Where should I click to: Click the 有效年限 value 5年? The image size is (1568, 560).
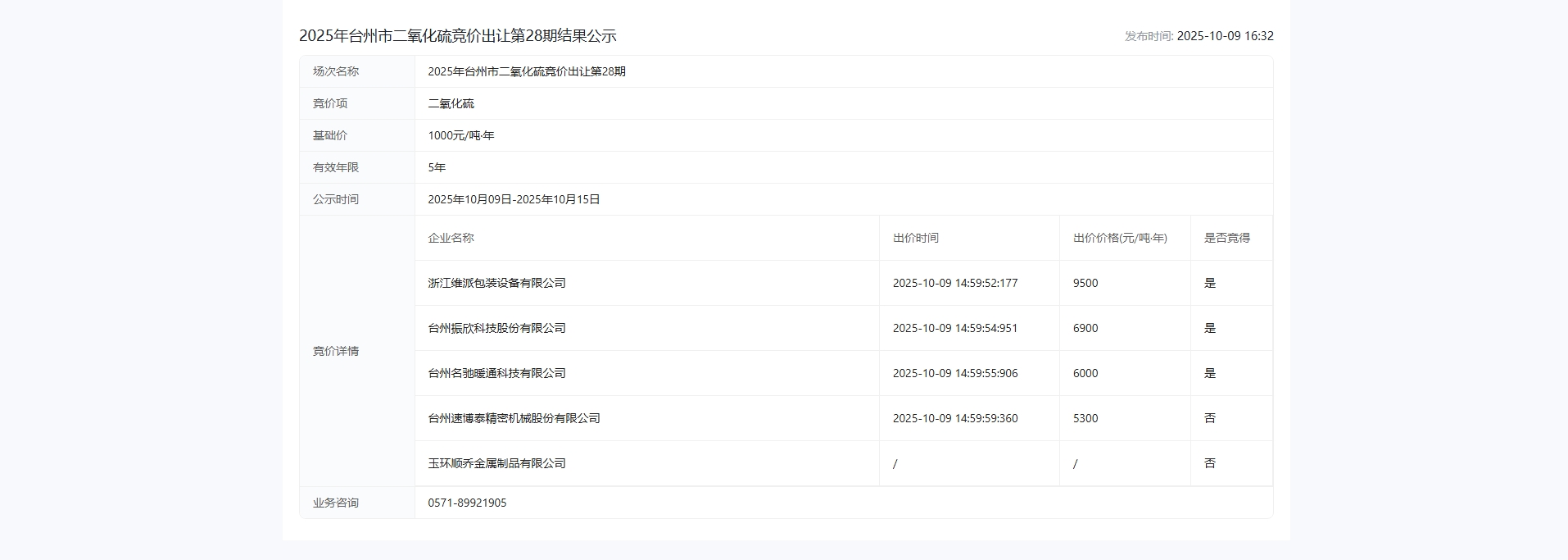tap(437, 167)
